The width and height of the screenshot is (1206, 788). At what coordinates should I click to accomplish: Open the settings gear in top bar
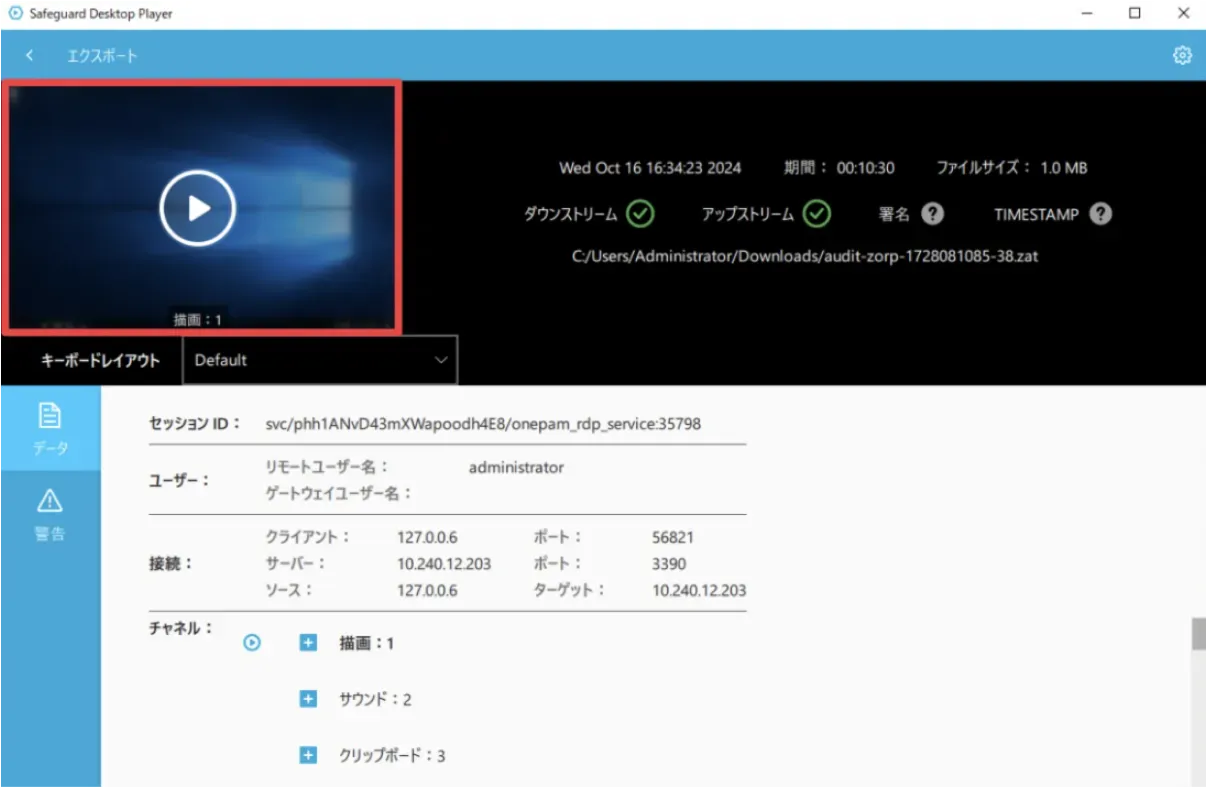[x=1182, y=55]
